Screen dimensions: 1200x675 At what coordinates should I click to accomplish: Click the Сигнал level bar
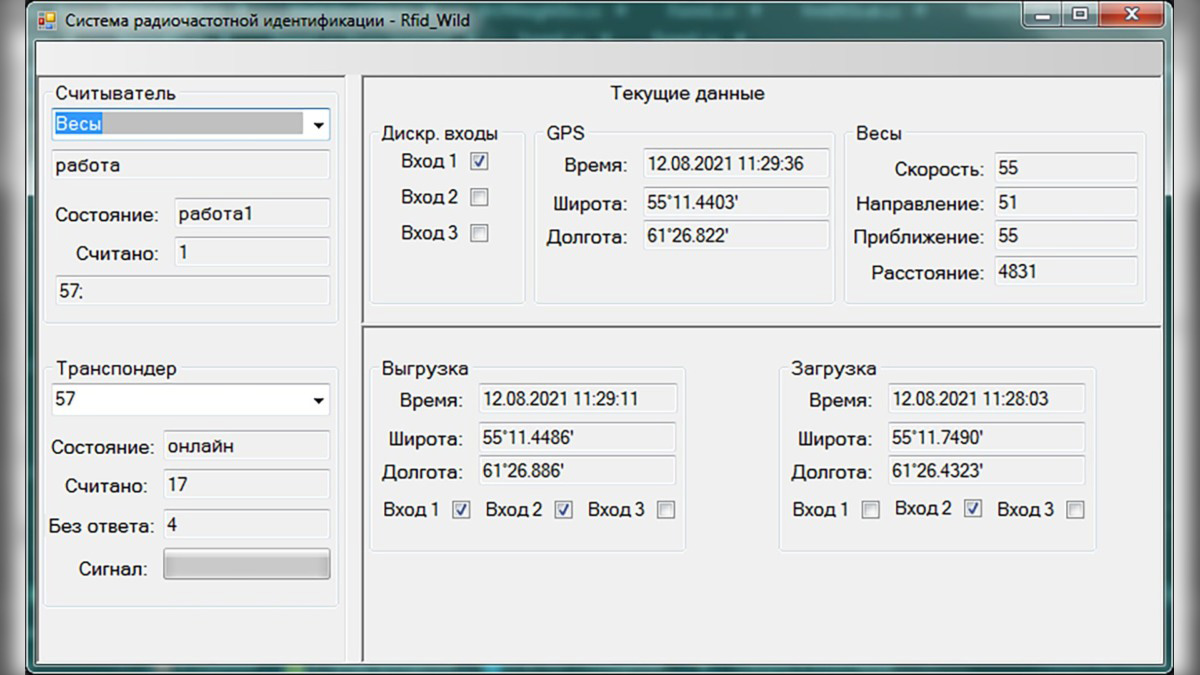pyautogui.click(x=246, y=564)
